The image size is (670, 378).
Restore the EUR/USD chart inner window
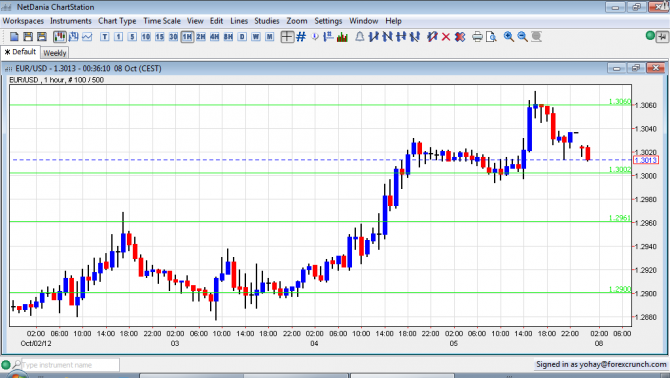[x=636, y=68]
